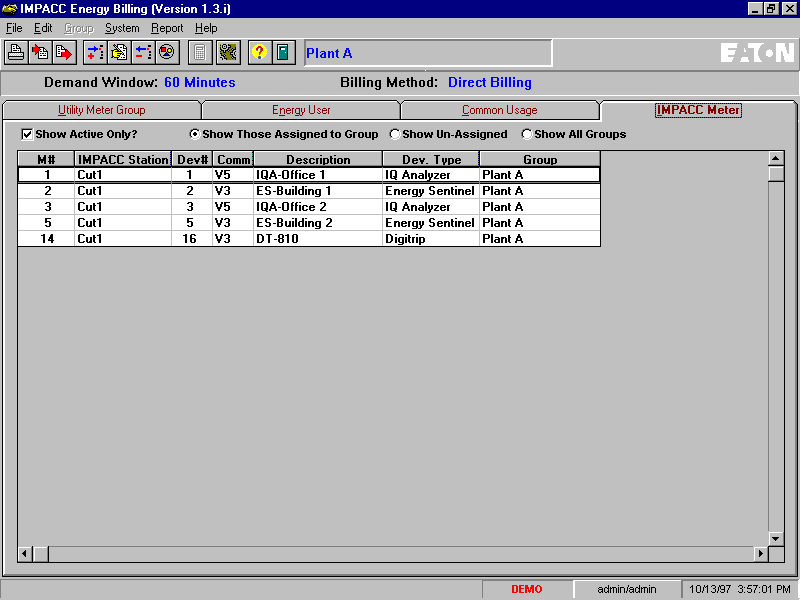Click the vertical scrollbar down arrow
Viewport: 800px width, 600px height.
pyautogui.click(x=776, y=538)
